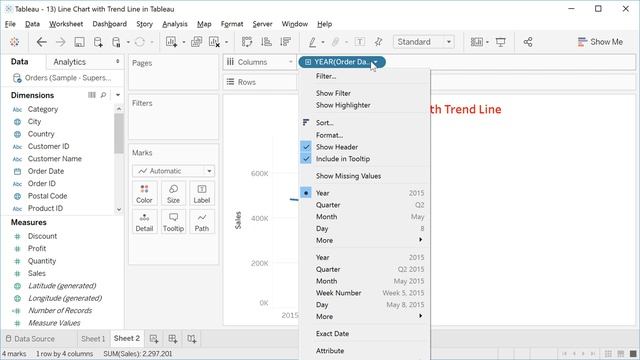The width and height of the screenshot is (640, 360).
Task: Switch to the Analytics pane tab
Action: (69, 62)
